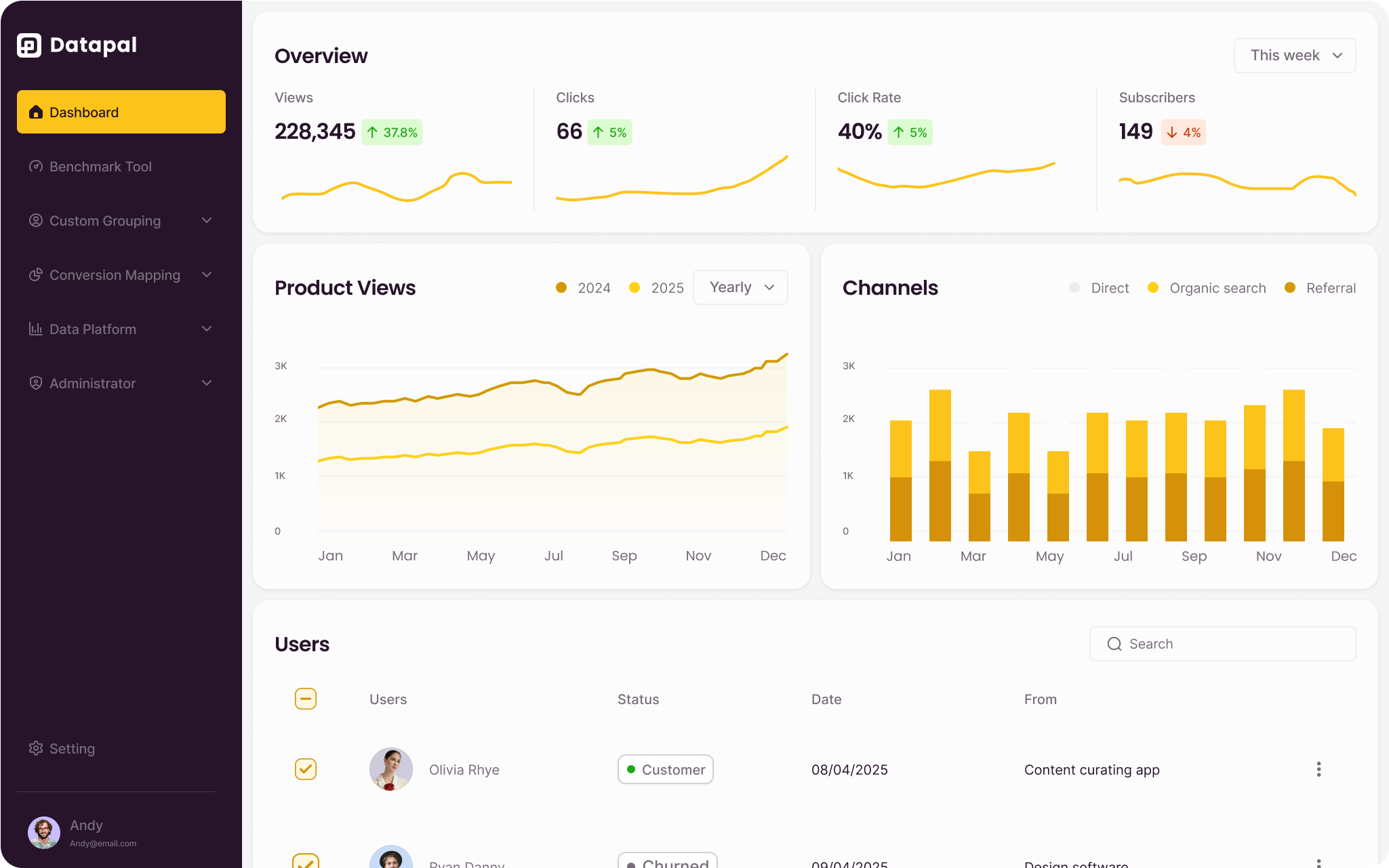Change the Yearly dropdown in Product Views
Image resolution: width=1389 pixels, height=868 pixels.
tap(740, 287)
